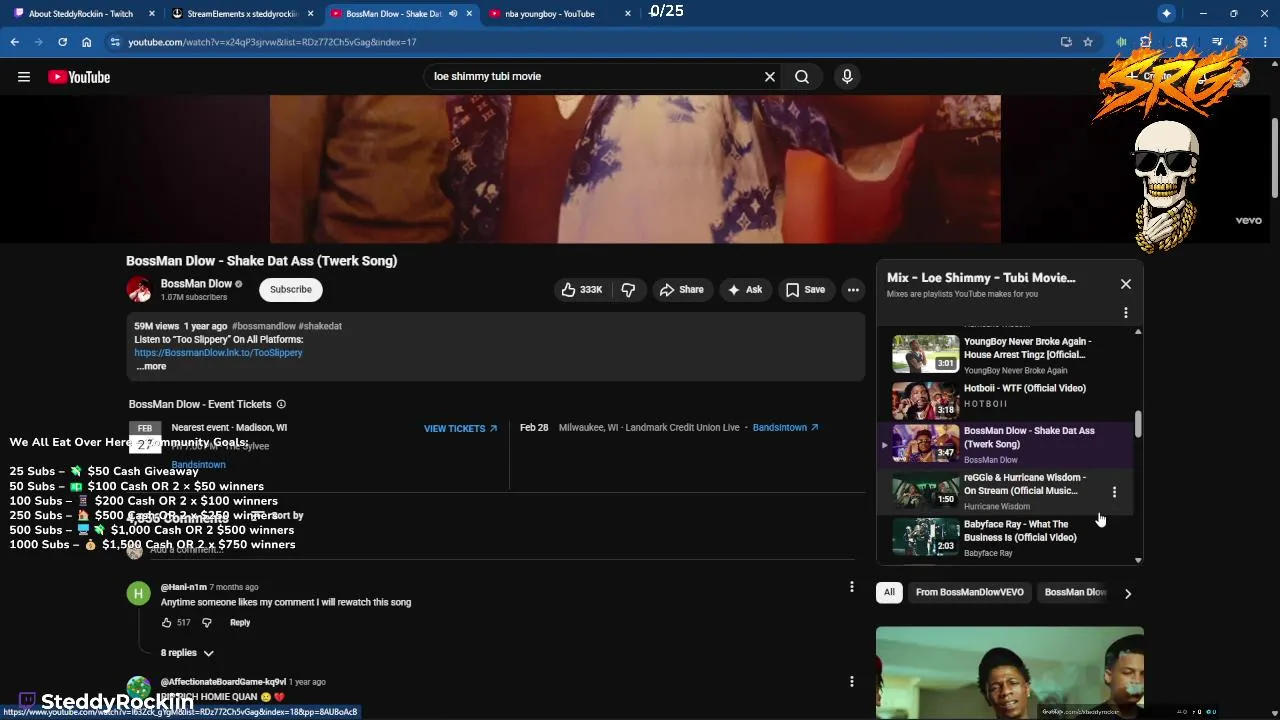Click the address bar URL
The image size is (1280, 720).
[x=272, y=42]
